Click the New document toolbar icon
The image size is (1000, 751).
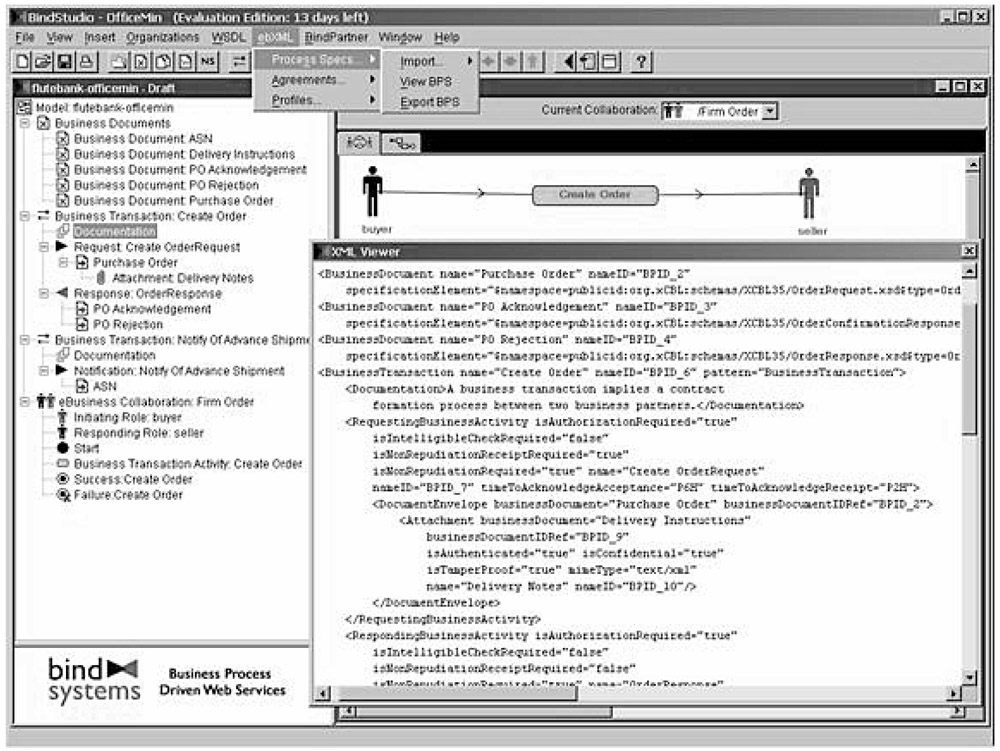point(24,62)
